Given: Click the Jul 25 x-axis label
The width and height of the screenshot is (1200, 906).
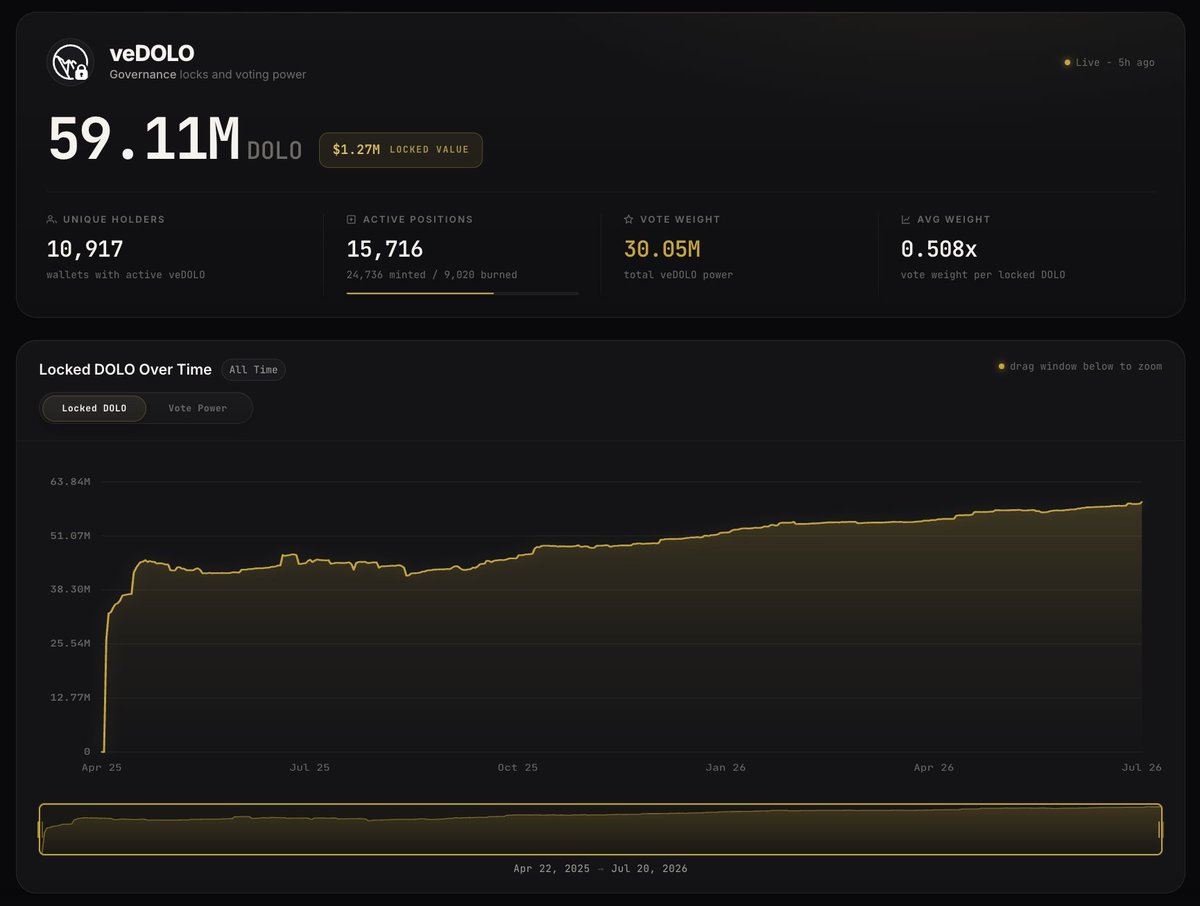Looking at the screenshot, I should point(310,768).
